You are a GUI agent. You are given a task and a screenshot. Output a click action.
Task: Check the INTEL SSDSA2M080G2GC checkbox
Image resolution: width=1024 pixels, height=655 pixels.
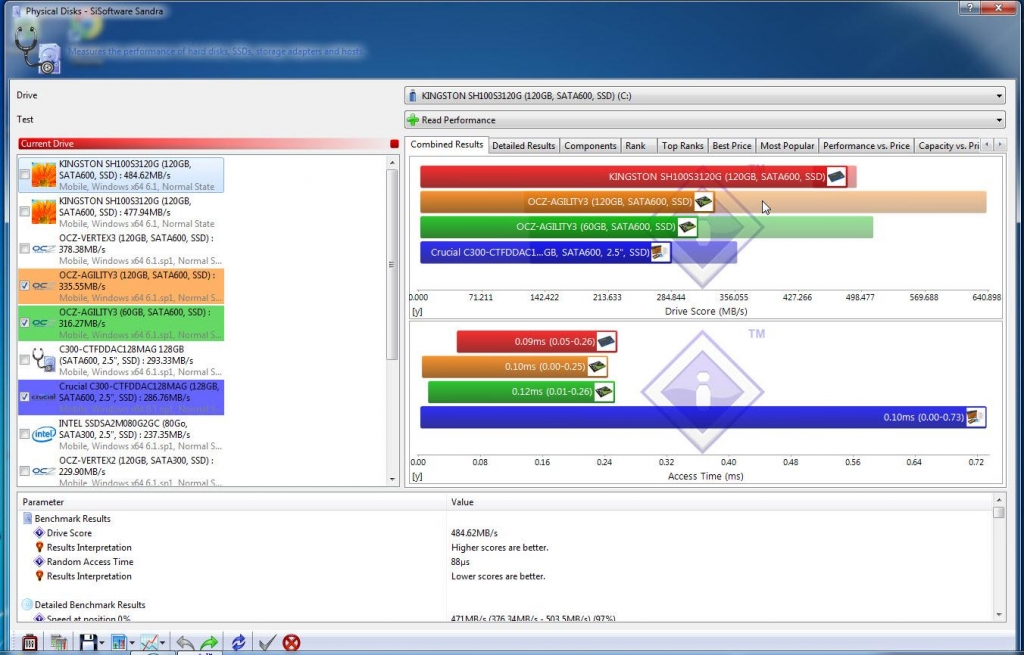[x=26, y=434]
